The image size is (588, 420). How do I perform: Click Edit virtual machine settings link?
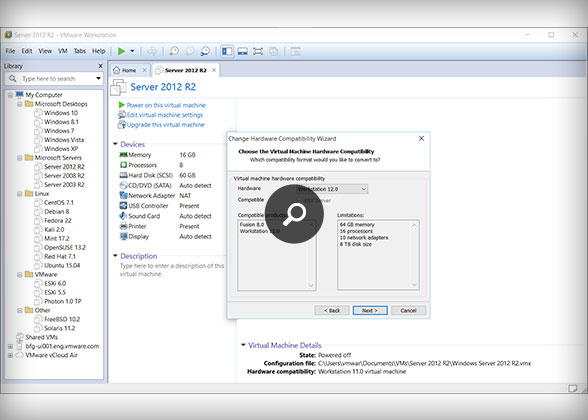click(165, 115)
